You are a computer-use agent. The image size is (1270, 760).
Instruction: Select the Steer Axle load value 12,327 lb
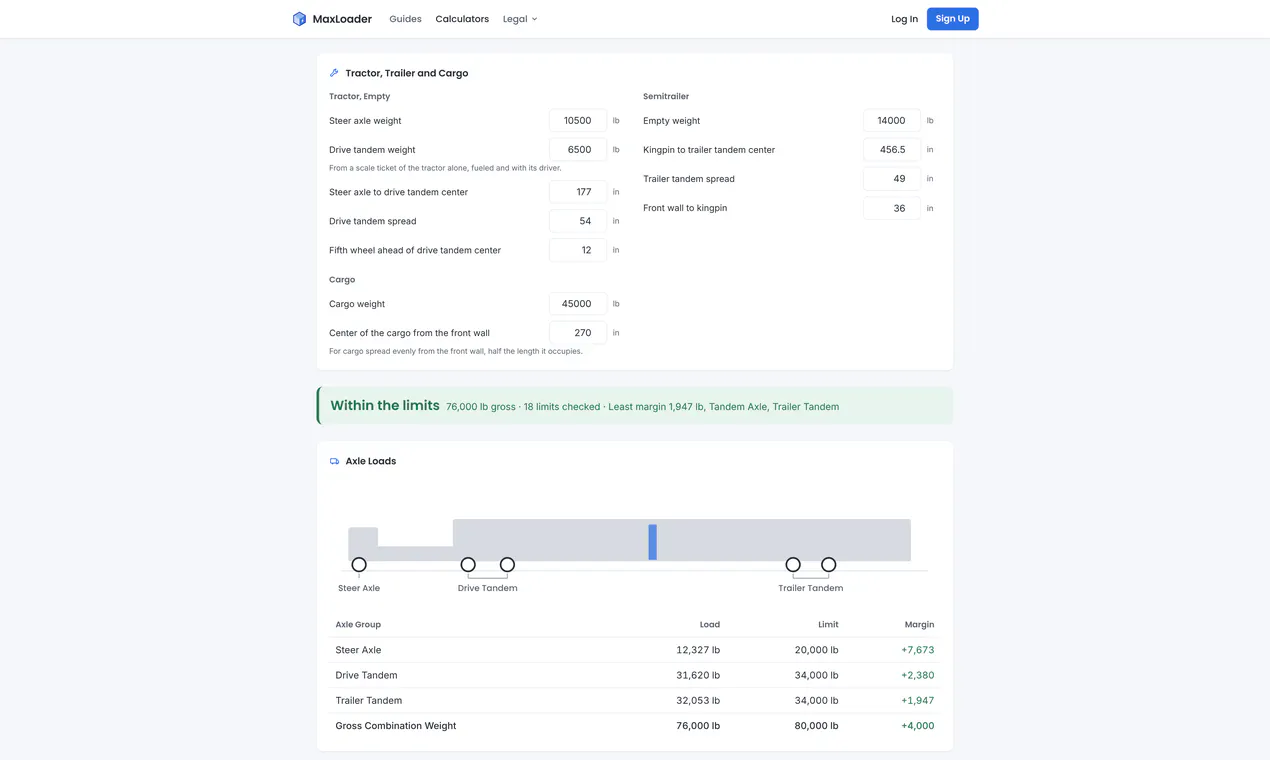coord(698,650)
